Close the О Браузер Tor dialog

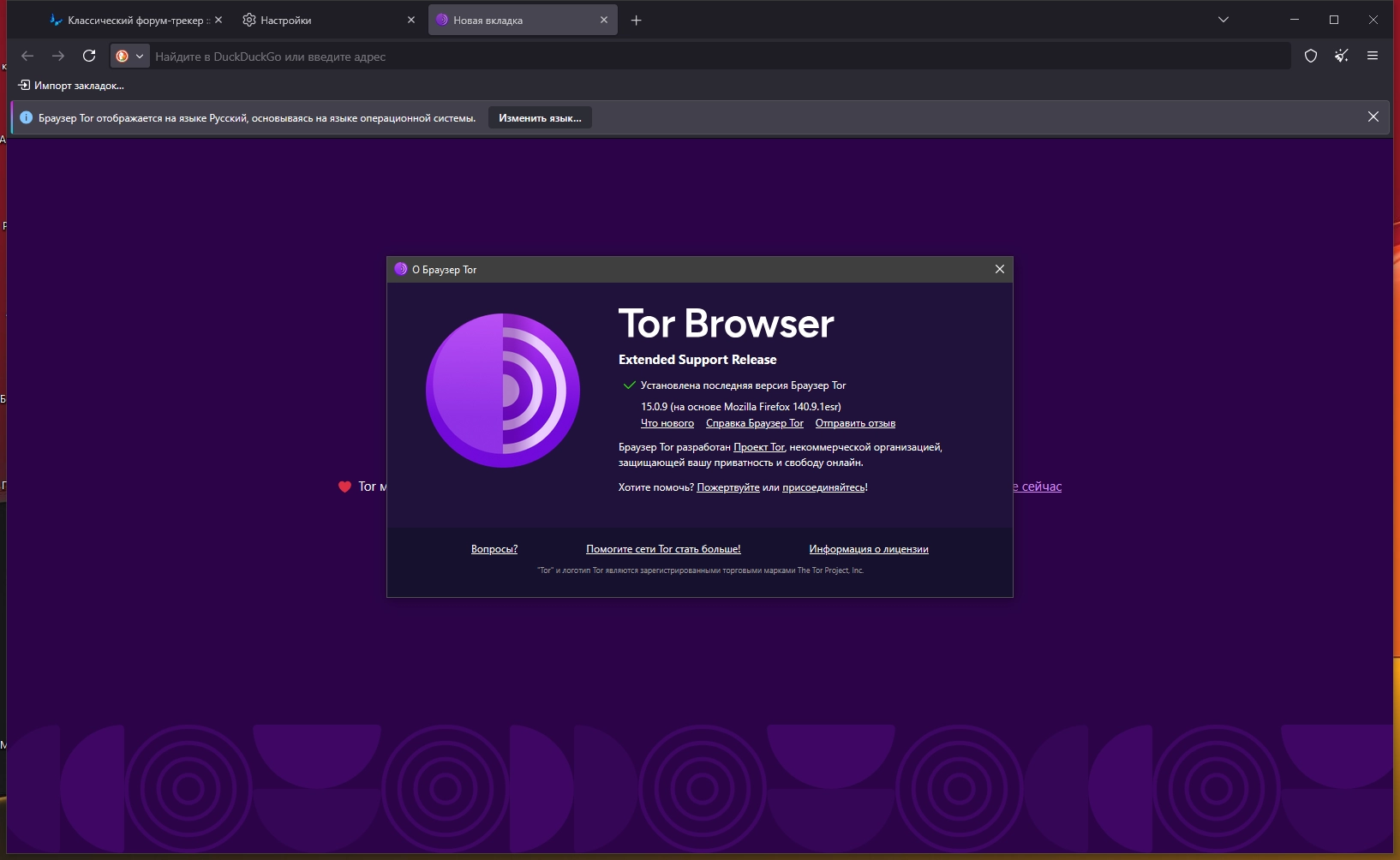coord(1000,269)
